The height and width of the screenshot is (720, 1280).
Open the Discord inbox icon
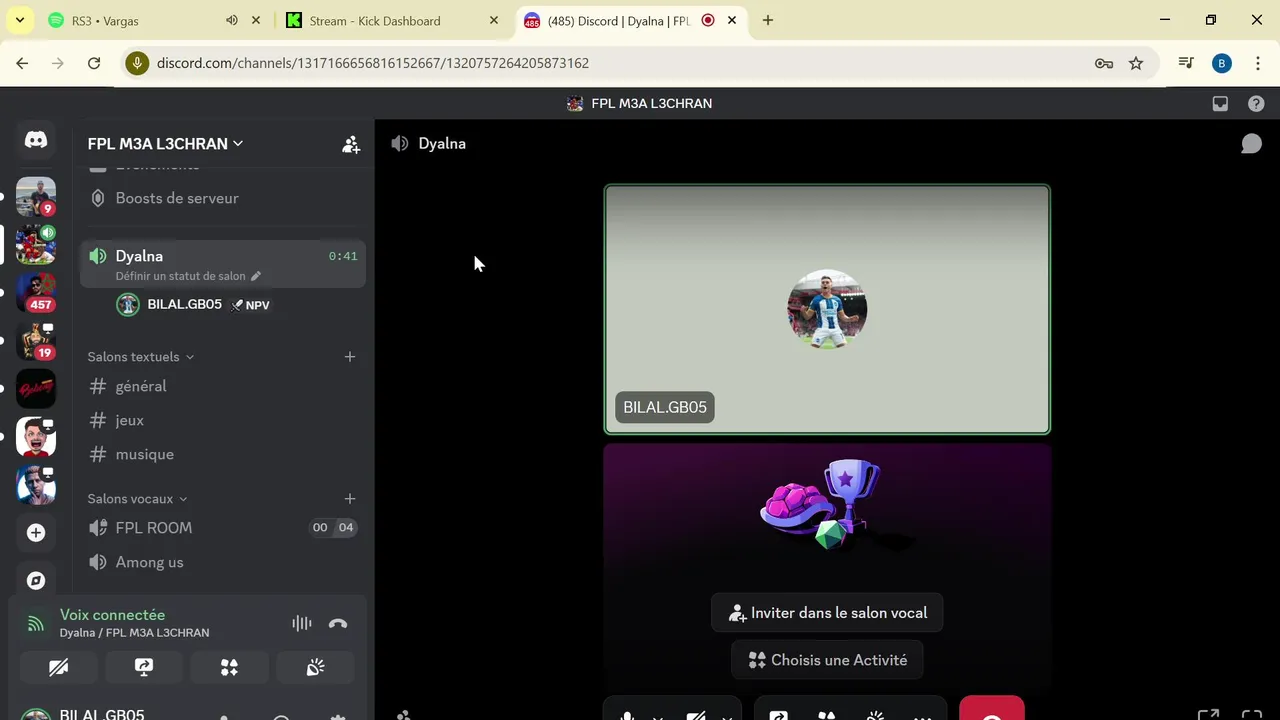pyautogui.click(x=1220, y=103)
